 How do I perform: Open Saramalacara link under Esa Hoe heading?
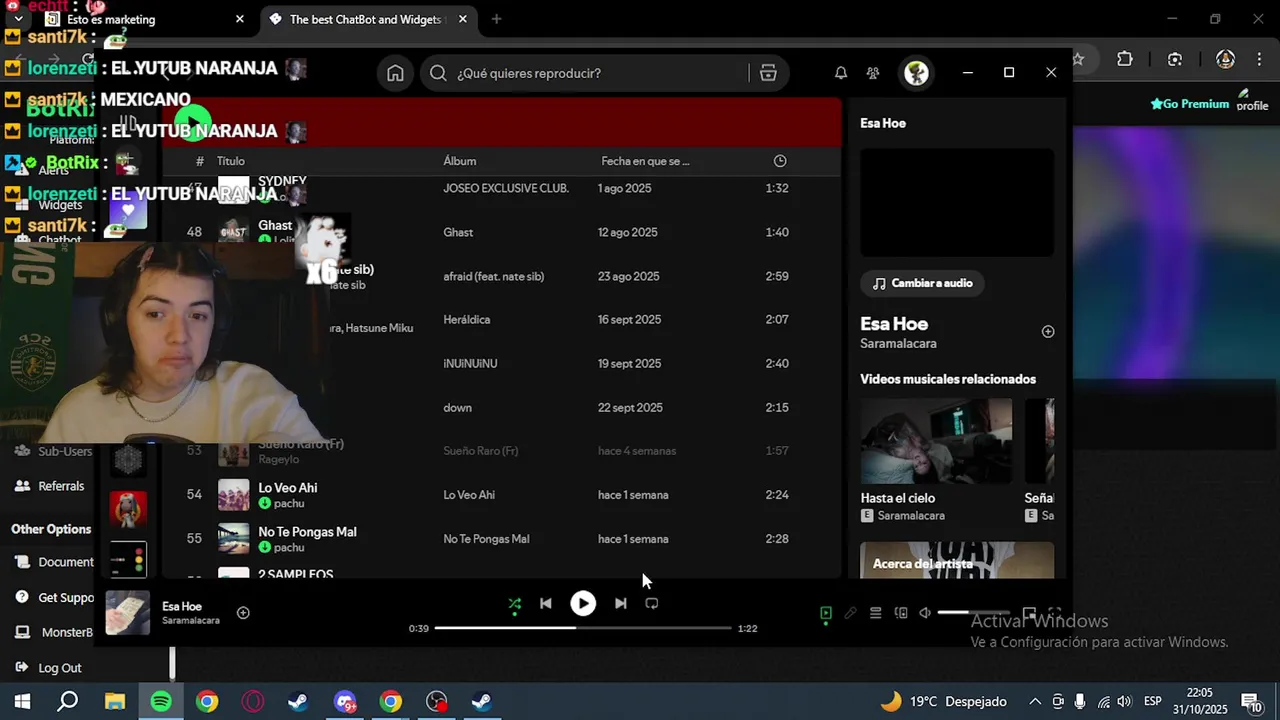898,344
